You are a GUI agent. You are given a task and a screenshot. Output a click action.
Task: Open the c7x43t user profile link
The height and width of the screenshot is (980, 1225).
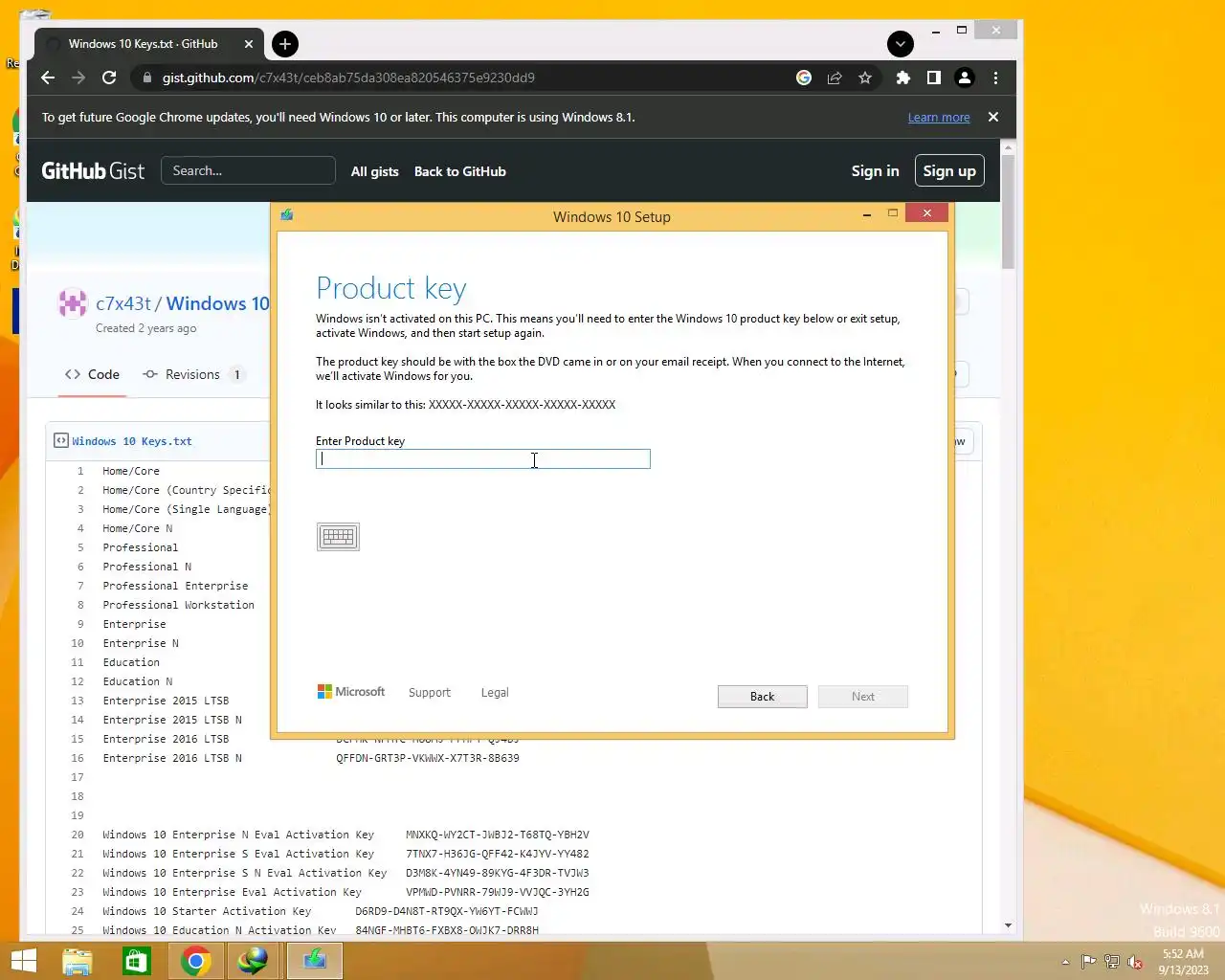click(x=123, y=303)
